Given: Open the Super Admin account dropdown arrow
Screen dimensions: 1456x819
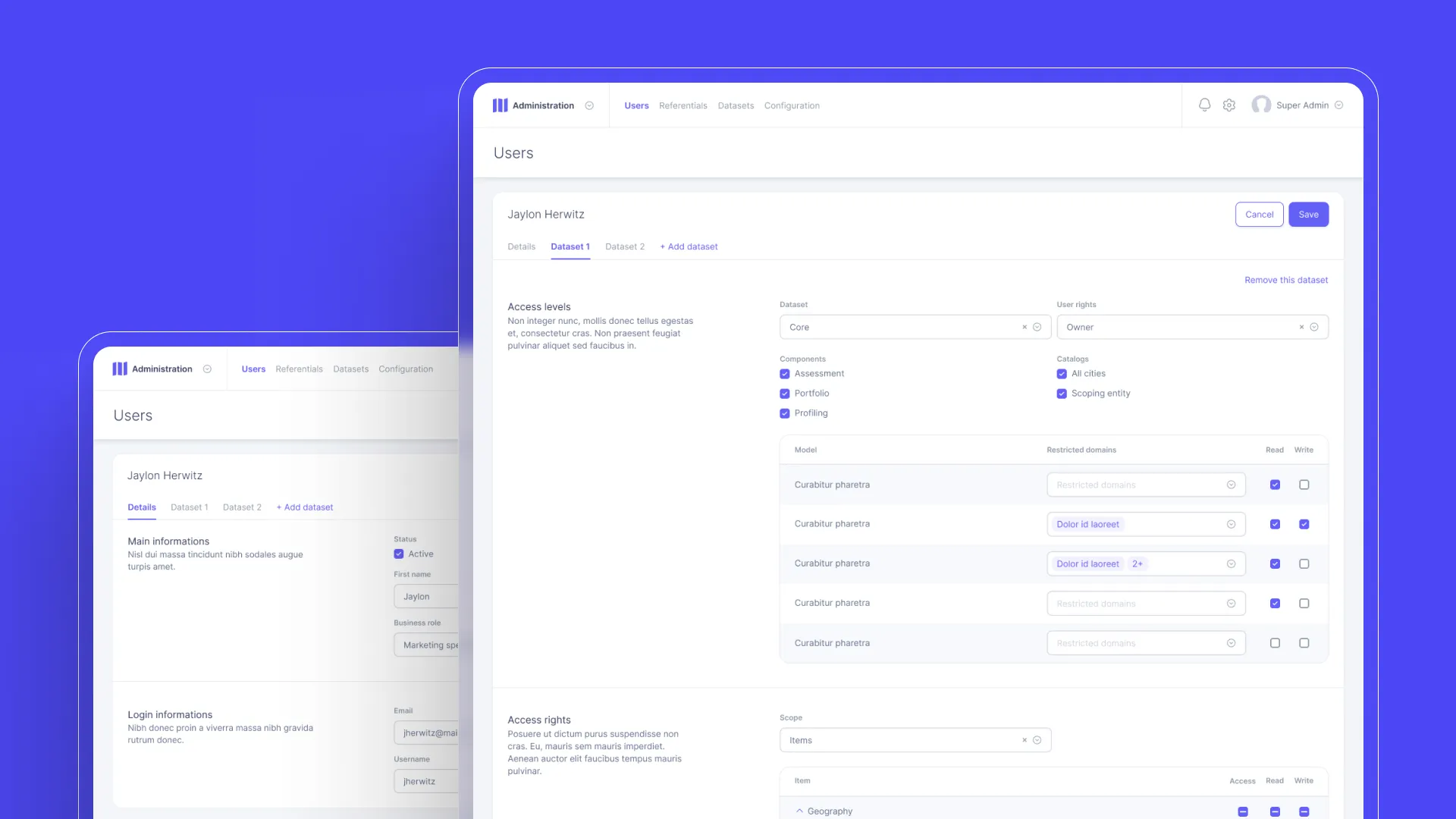Looking at the screenshot, I should (1338, 105).
